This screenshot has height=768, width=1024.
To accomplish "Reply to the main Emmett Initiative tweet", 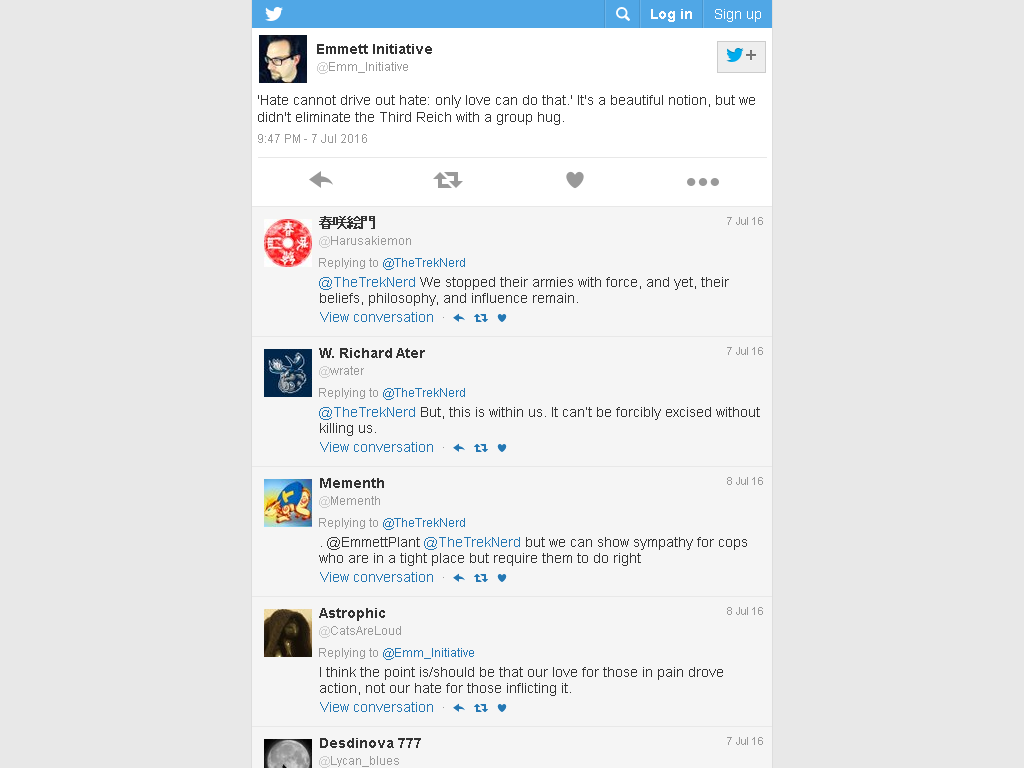I will 321,180.
